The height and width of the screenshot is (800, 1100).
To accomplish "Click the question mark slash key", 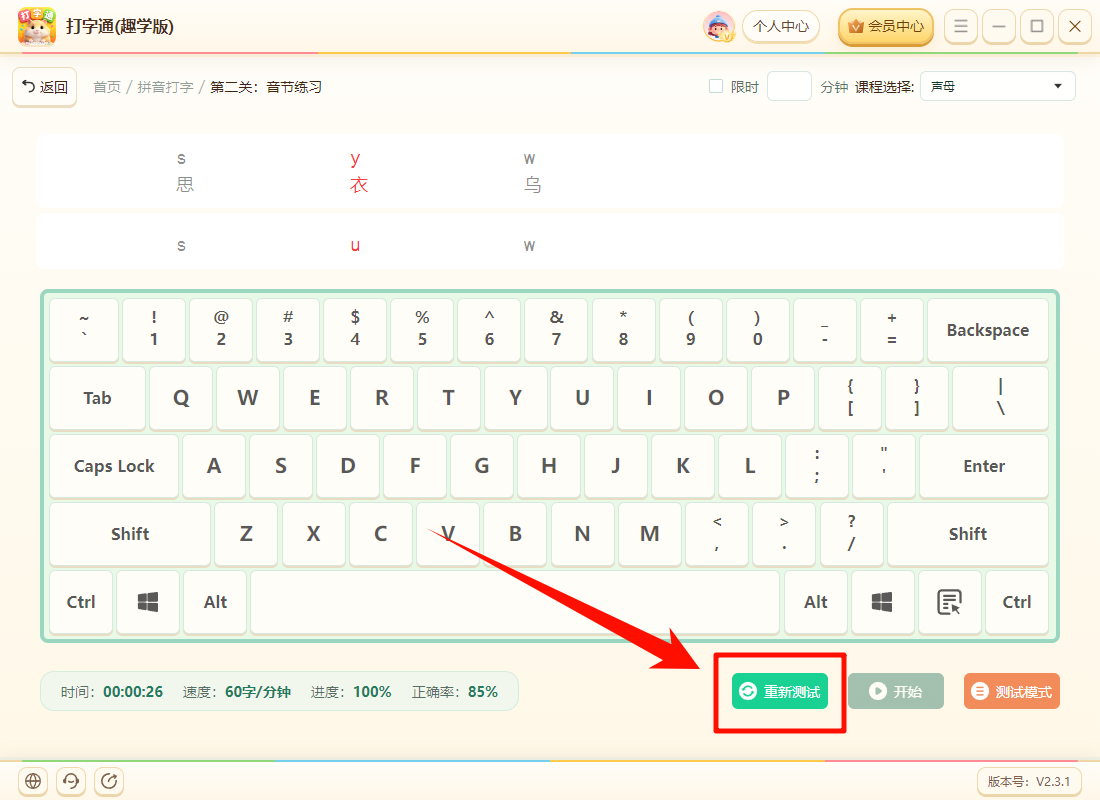I will (x=851, y=534).
